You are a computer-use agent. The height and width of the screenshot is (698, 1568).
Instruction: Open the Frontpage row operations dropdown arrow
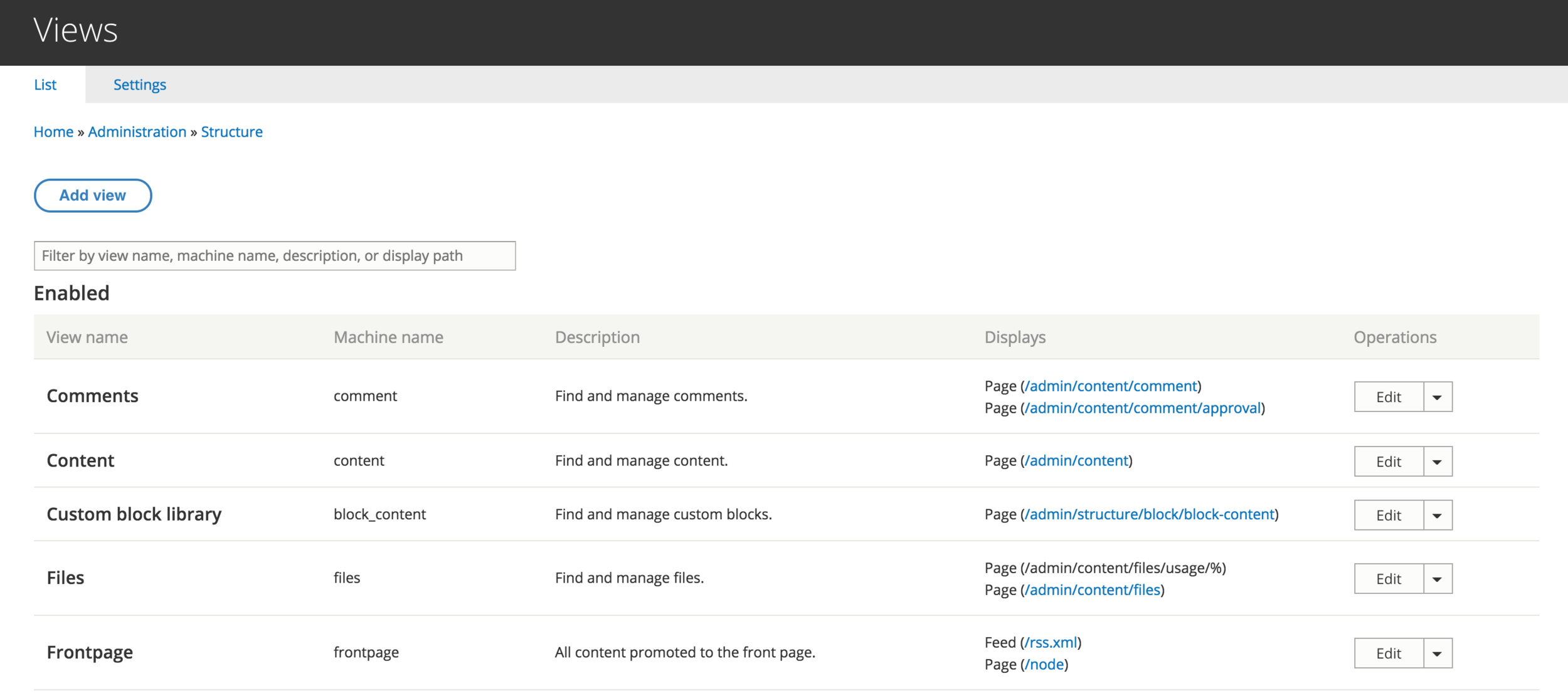pyautogui.click(x=1437, y=653)
